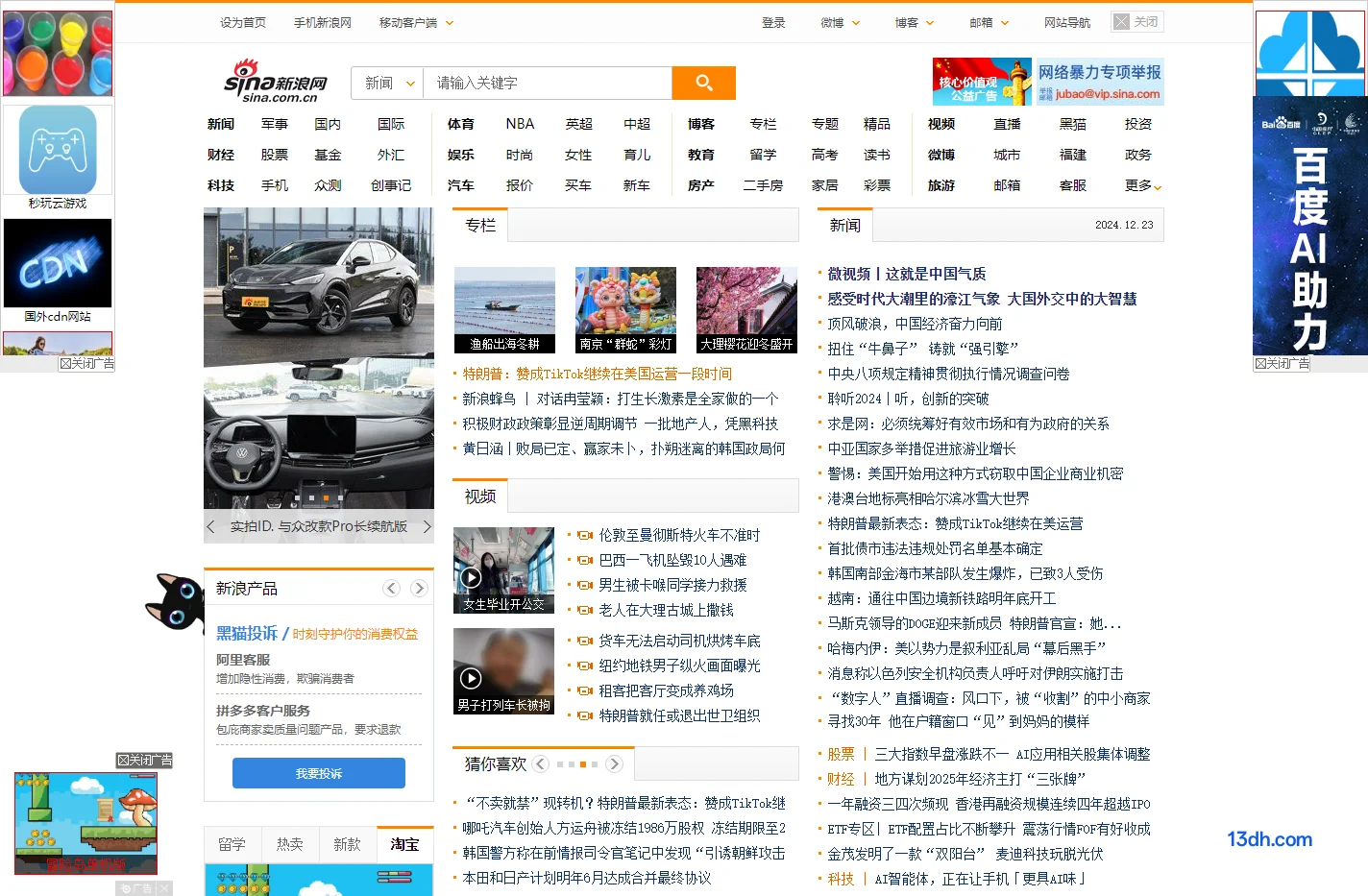
Task: Play the 男子打列车长被拘 video thumbnail
Action: (503, 671)
